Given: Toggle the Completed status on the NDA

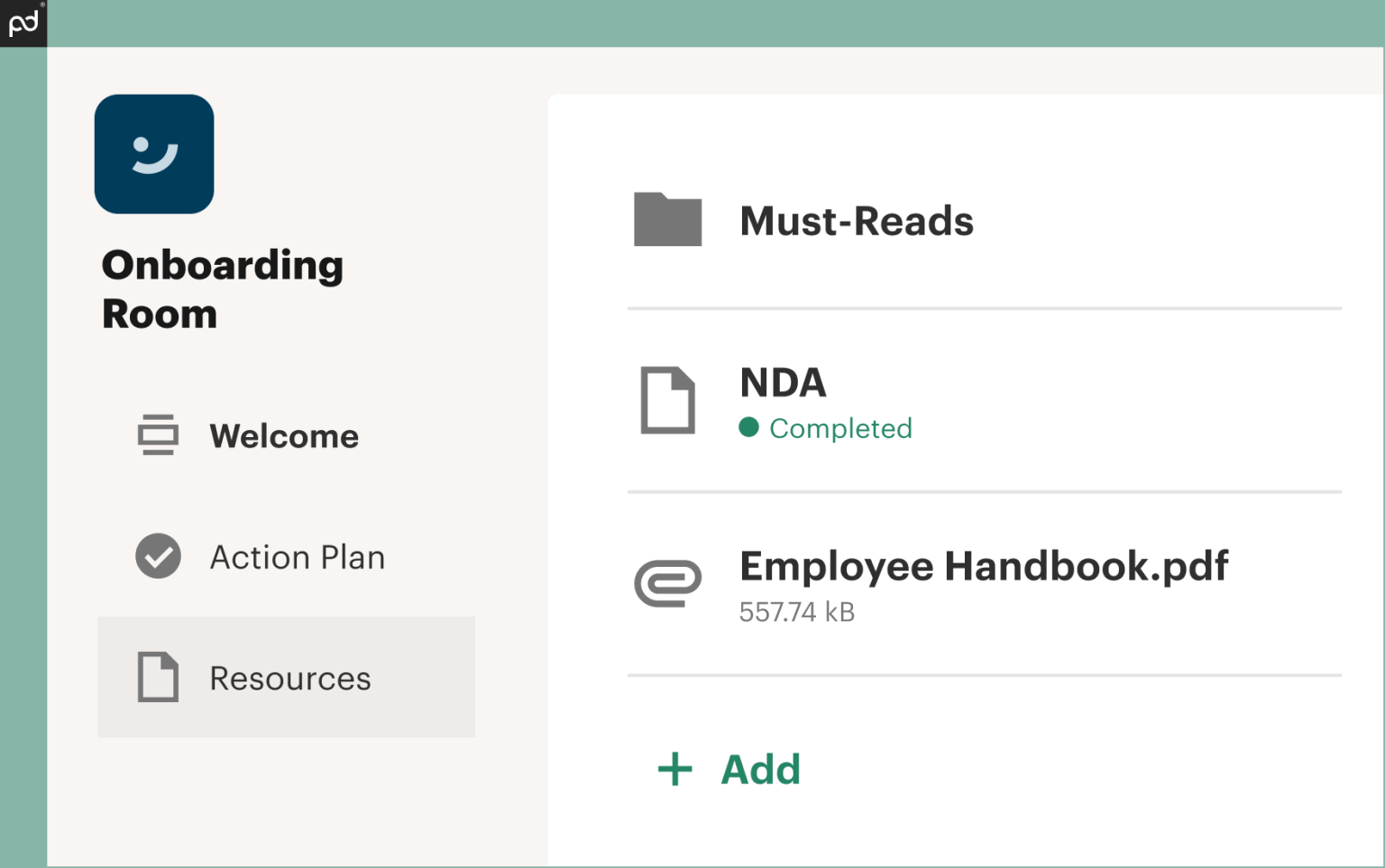Looking at the screenshot, I should click(x=826, y=428).
